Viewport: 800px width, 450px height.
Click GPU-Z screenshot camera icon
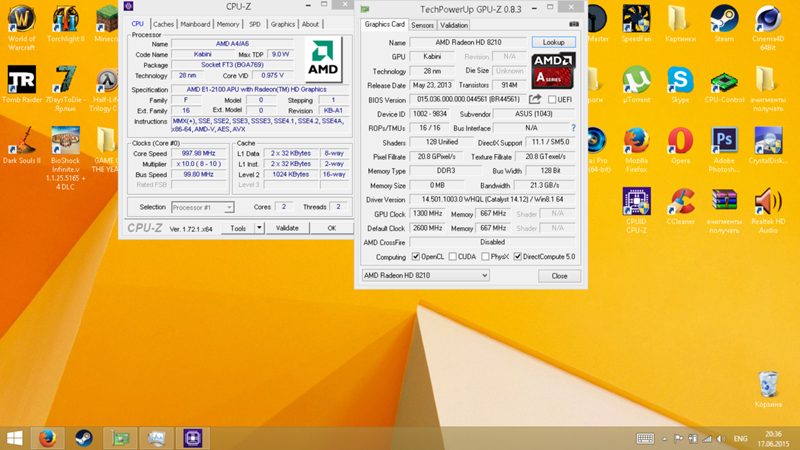[x=574, y=24]
